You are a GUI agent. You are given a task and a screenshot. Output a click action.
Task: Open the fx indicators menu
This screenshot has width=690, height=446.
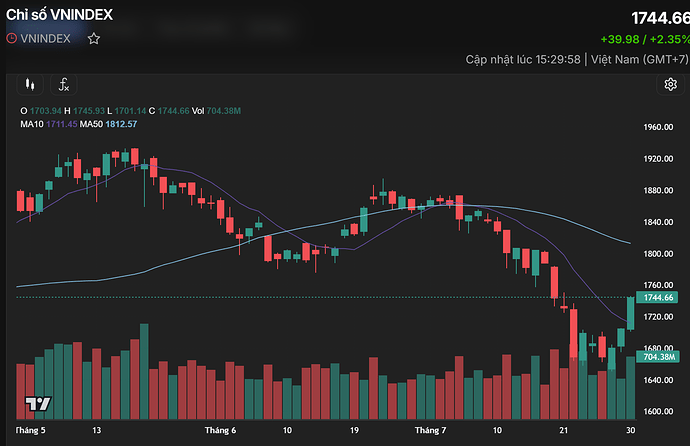click(64, 84)
